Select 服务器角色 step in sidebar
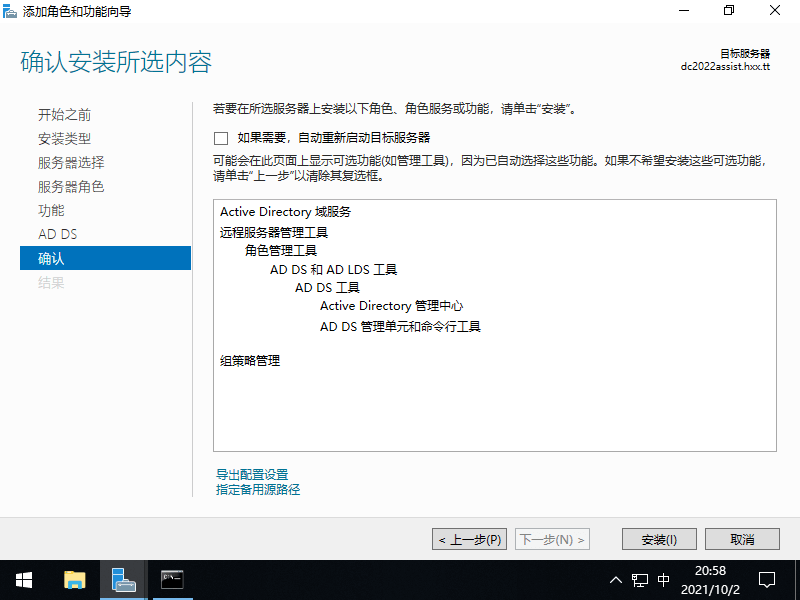The height and width of the screenshot is (600, 800). point(71,187)
